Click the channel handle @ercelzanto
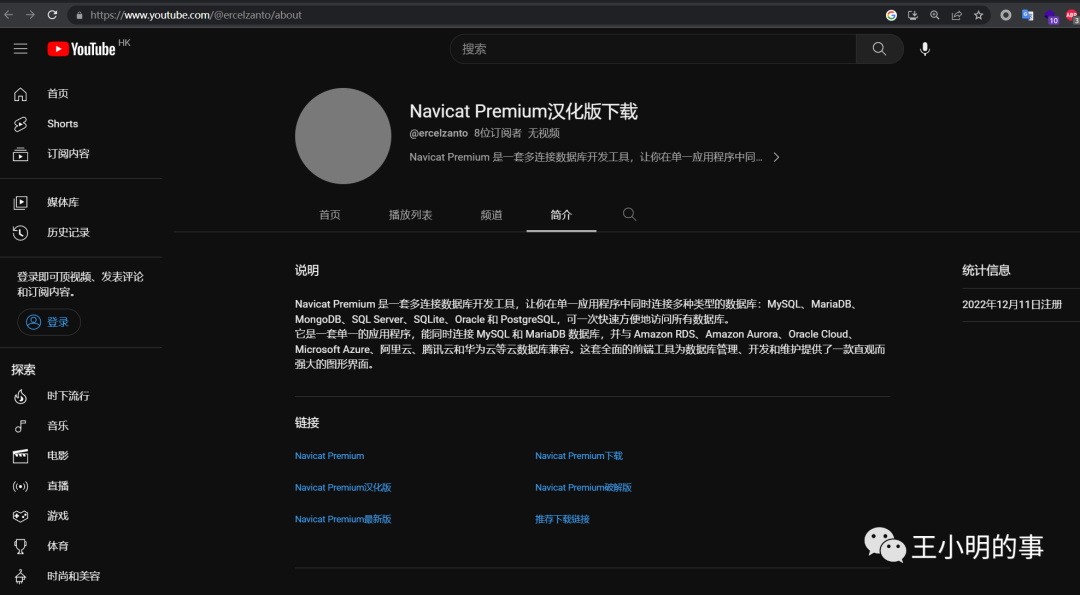Viewport: 1080px width, 595px height. 439,133
